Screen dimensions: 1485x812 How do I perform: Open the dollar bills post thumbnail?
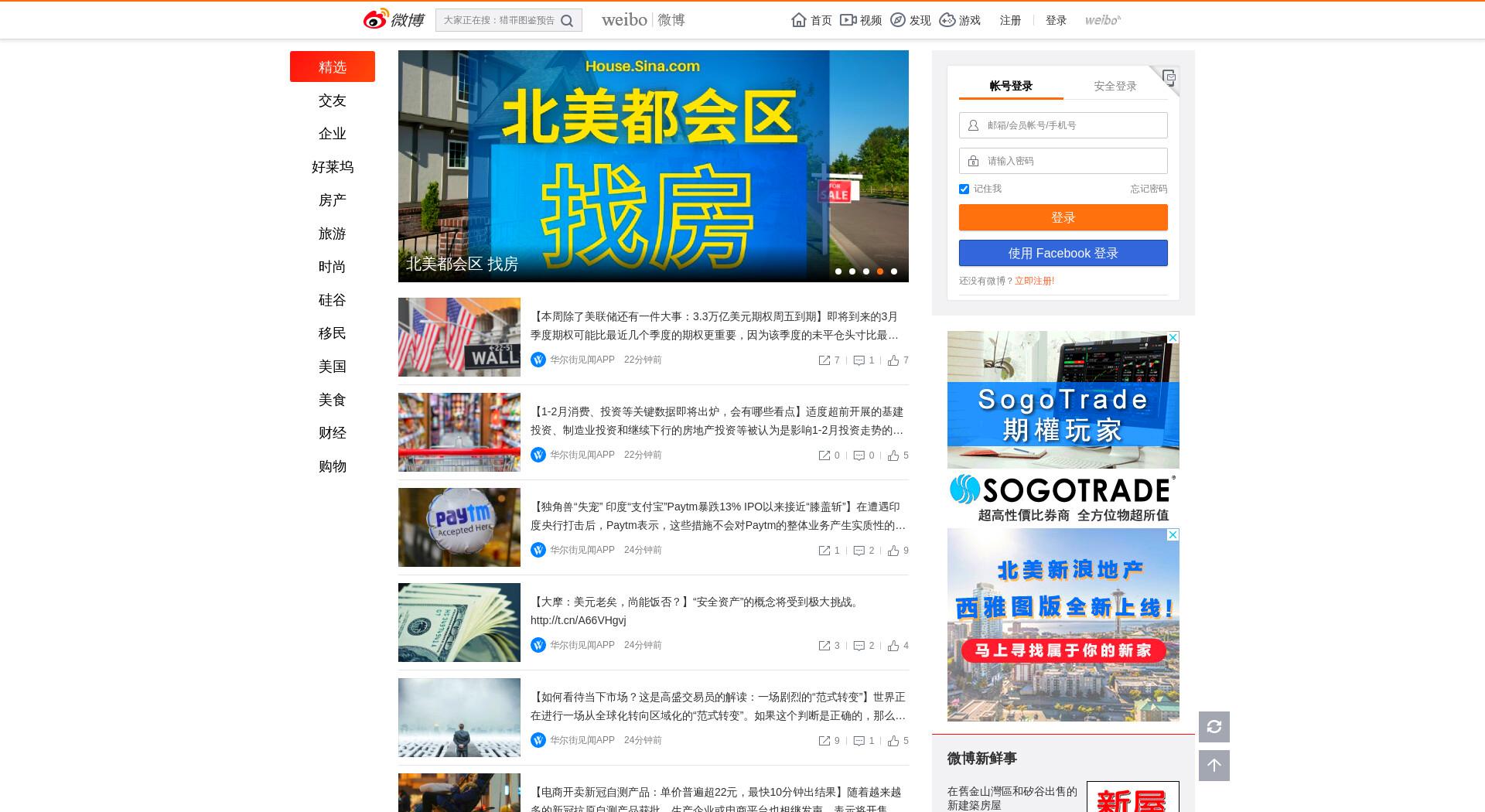[459, 623]
